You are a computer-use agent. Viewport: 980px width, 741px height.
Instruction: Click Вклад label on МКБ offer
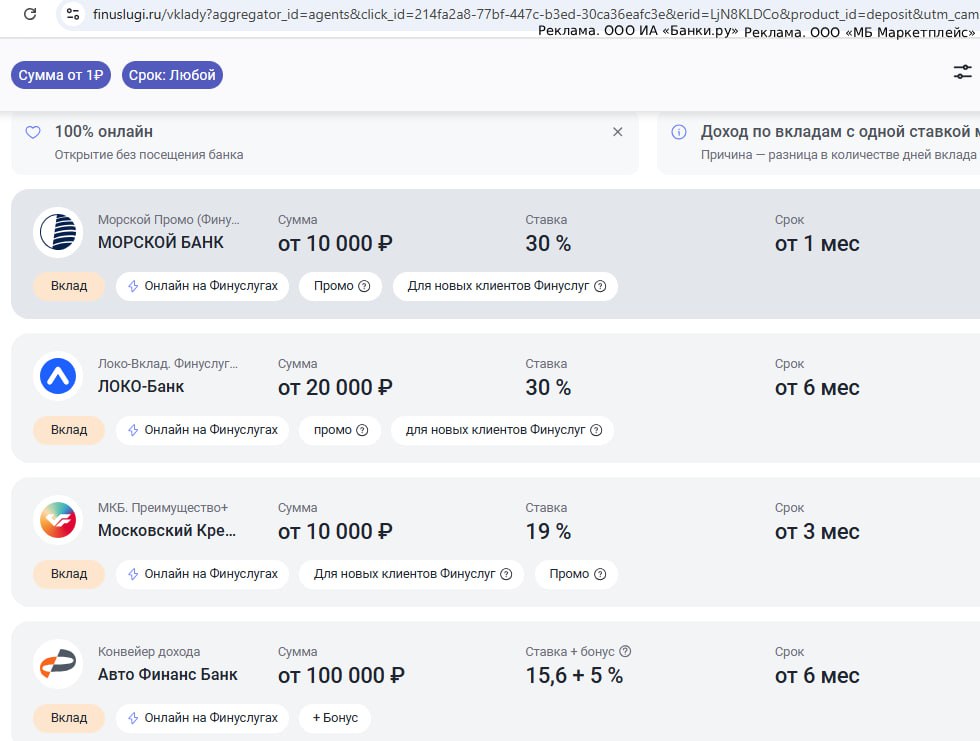point(69,574)
